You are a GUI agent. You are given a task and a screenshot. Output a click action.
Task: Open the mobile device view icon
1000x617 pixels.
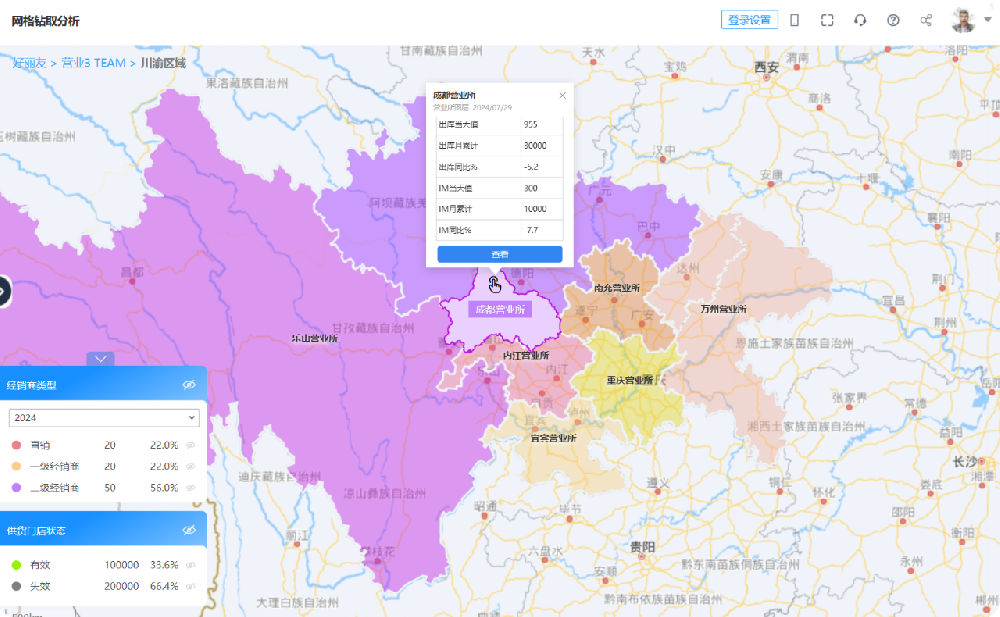tap(794, 20)
